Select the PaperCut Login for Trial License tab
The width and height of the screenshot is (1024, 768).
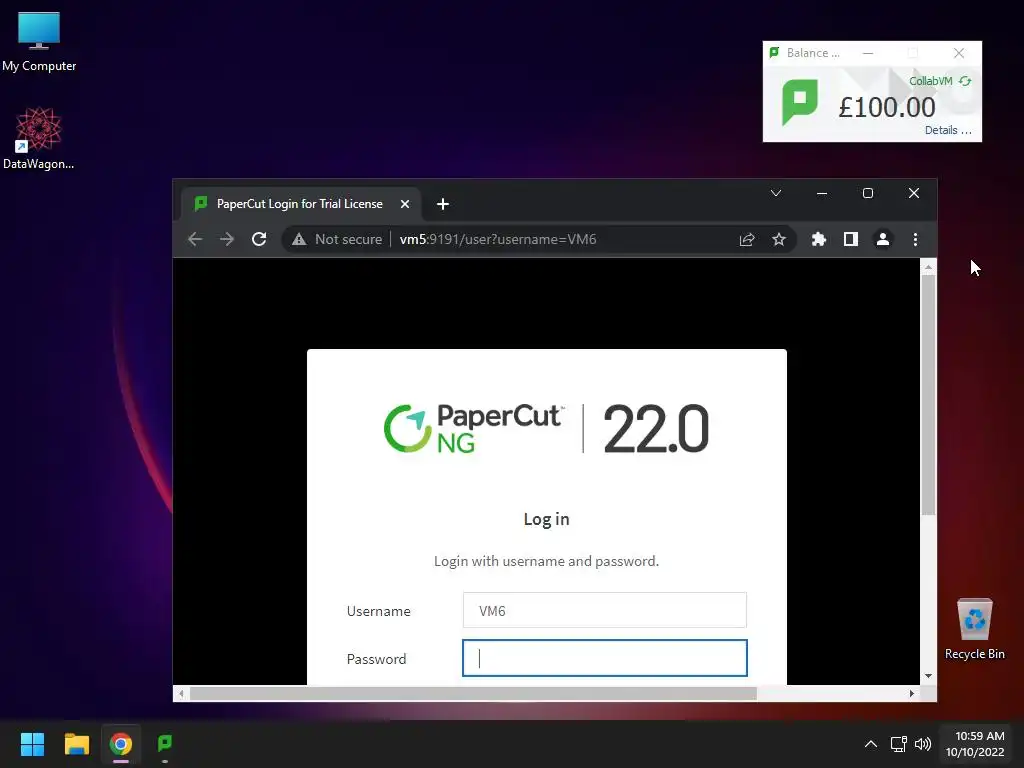(x=299, y=204)
